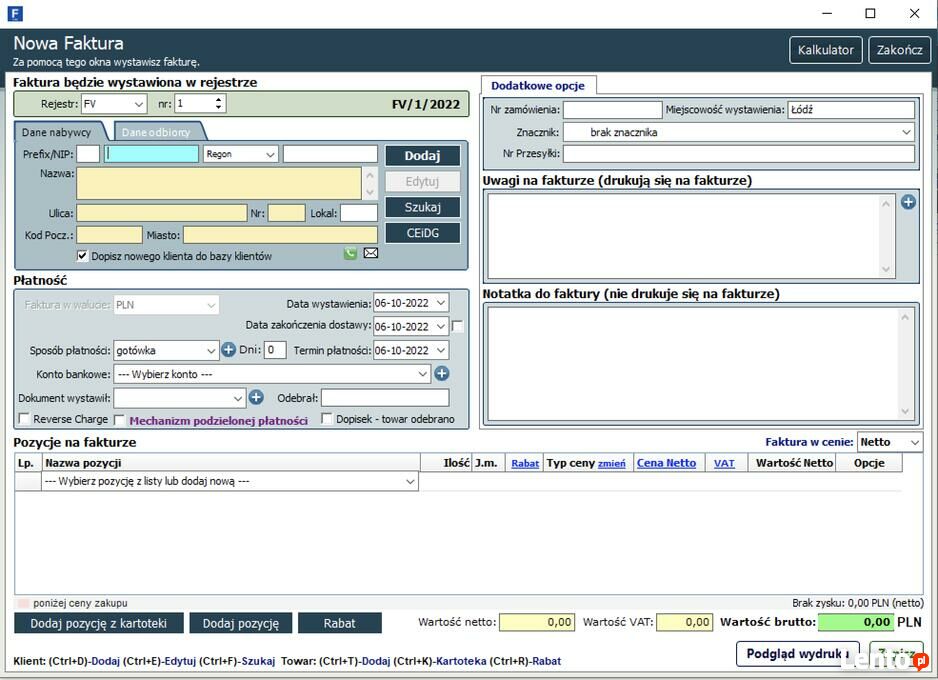Click the 'Uwagi na fakturze' text area

click(684, 236)
